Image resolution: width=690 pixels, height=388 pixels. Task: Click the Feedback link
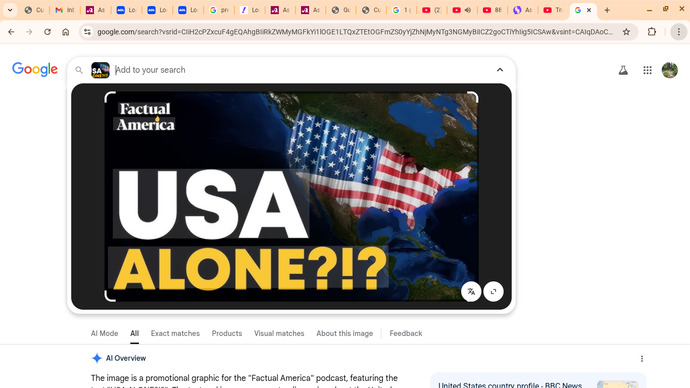406,333
